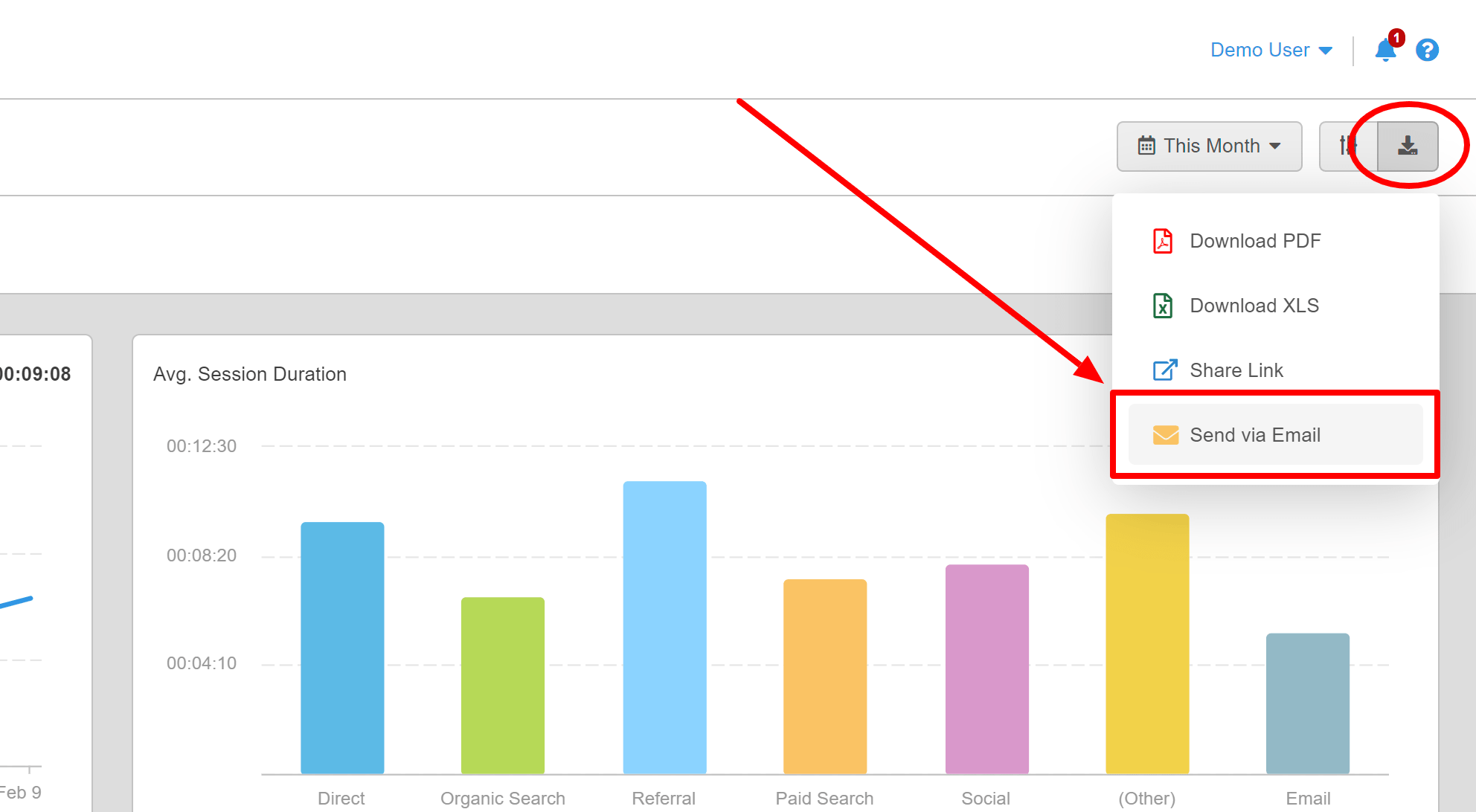
Task: Click Download PDF button
Action: [x=1255, y=240]
